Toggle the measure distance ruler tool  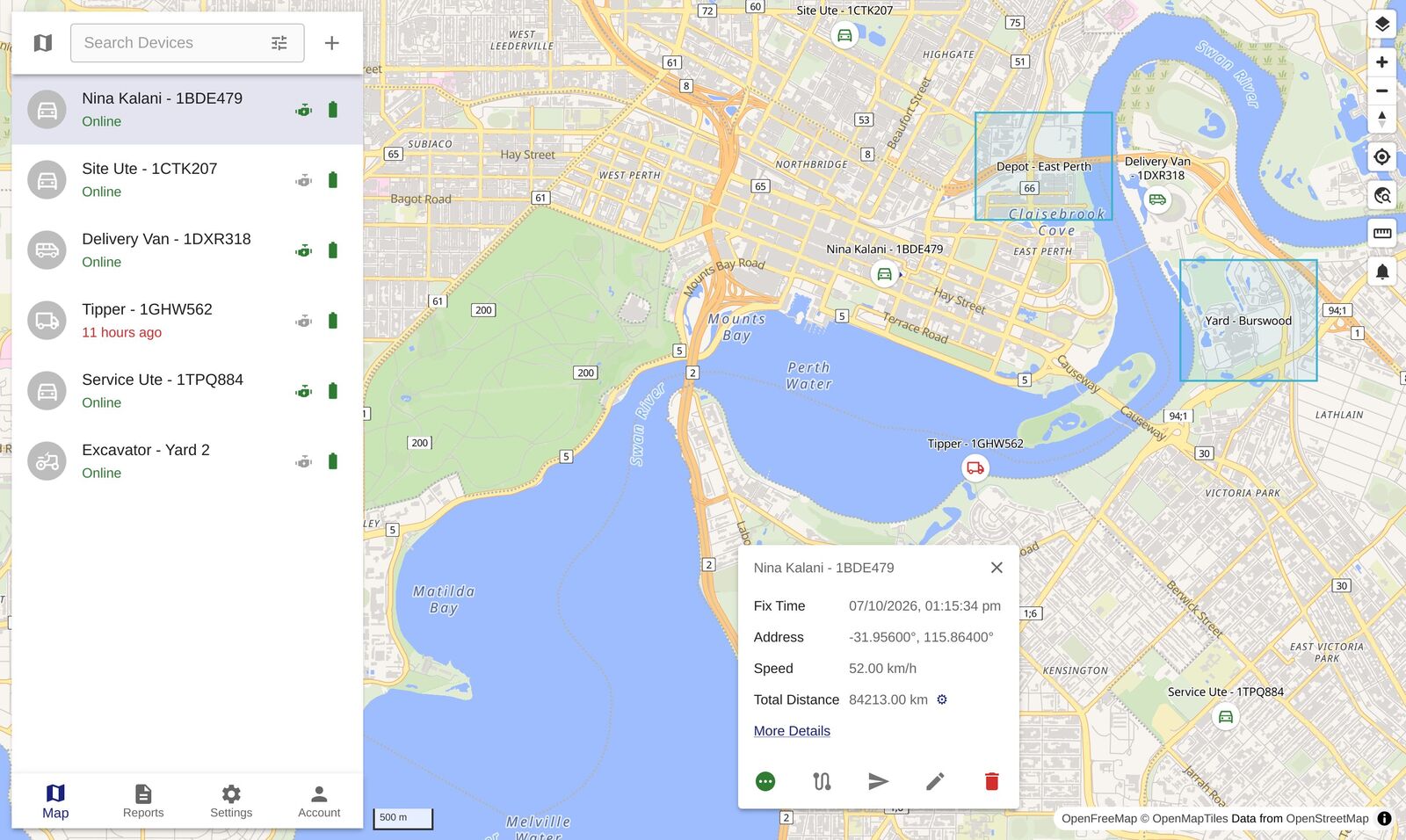[x=1382, y=233]
